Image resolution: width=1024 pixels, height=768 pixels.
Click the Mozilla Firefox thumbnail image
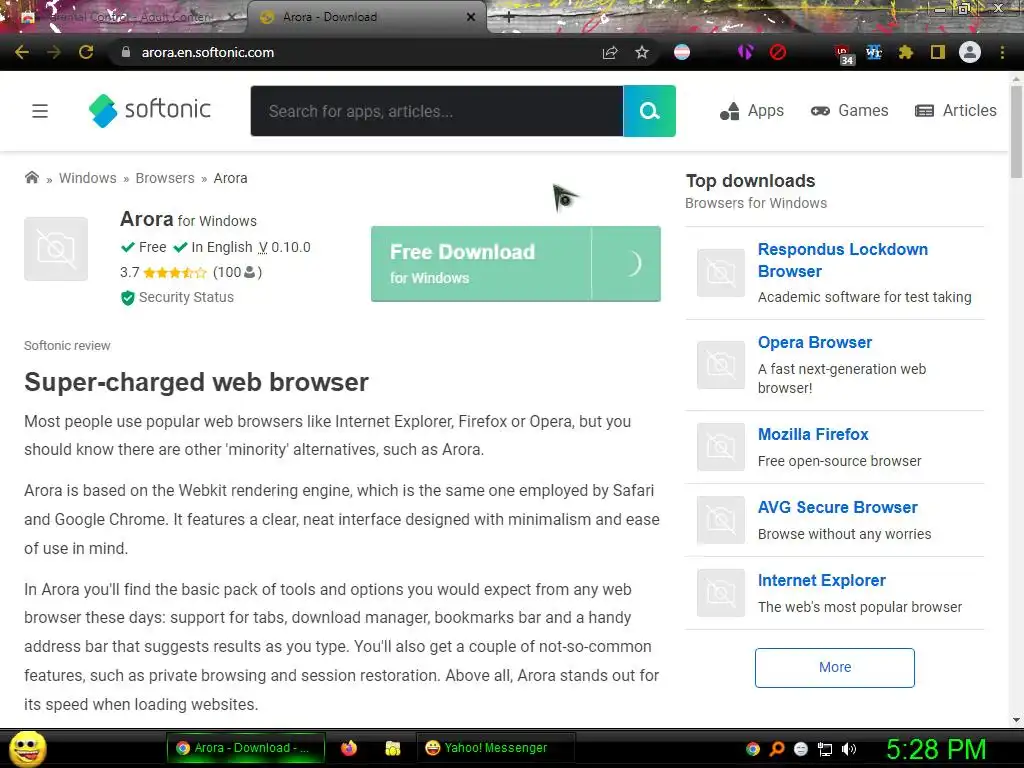click(x=720, y=447)
